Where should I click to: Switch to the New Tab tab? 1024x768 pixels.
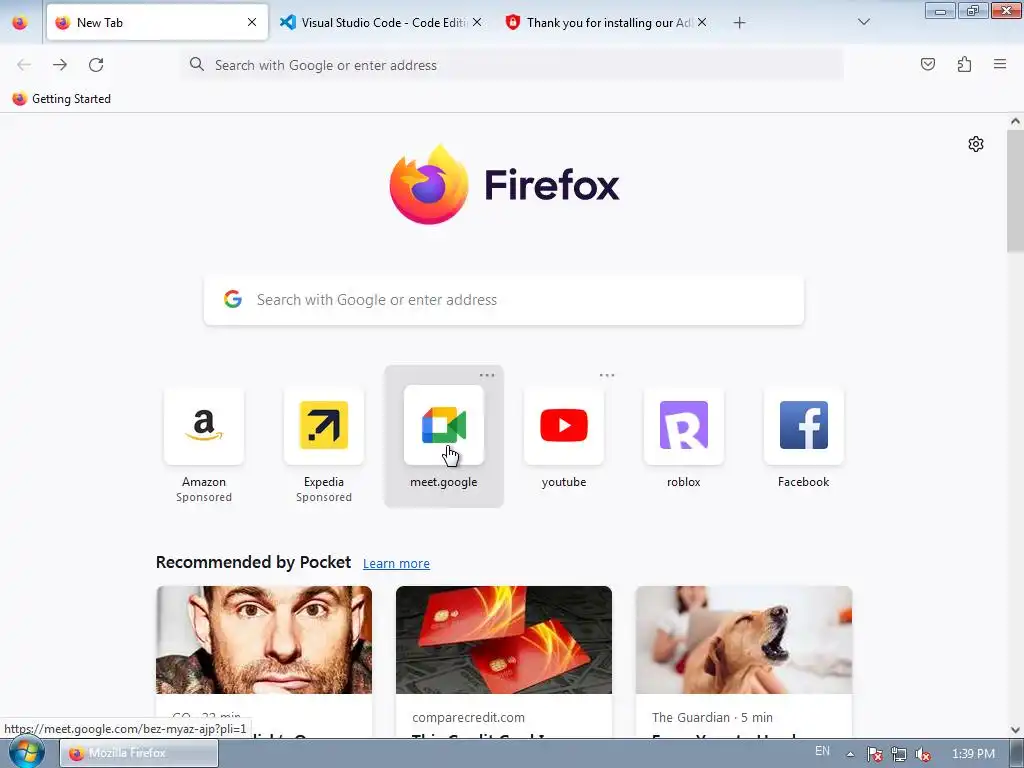(x=157, y=22)
